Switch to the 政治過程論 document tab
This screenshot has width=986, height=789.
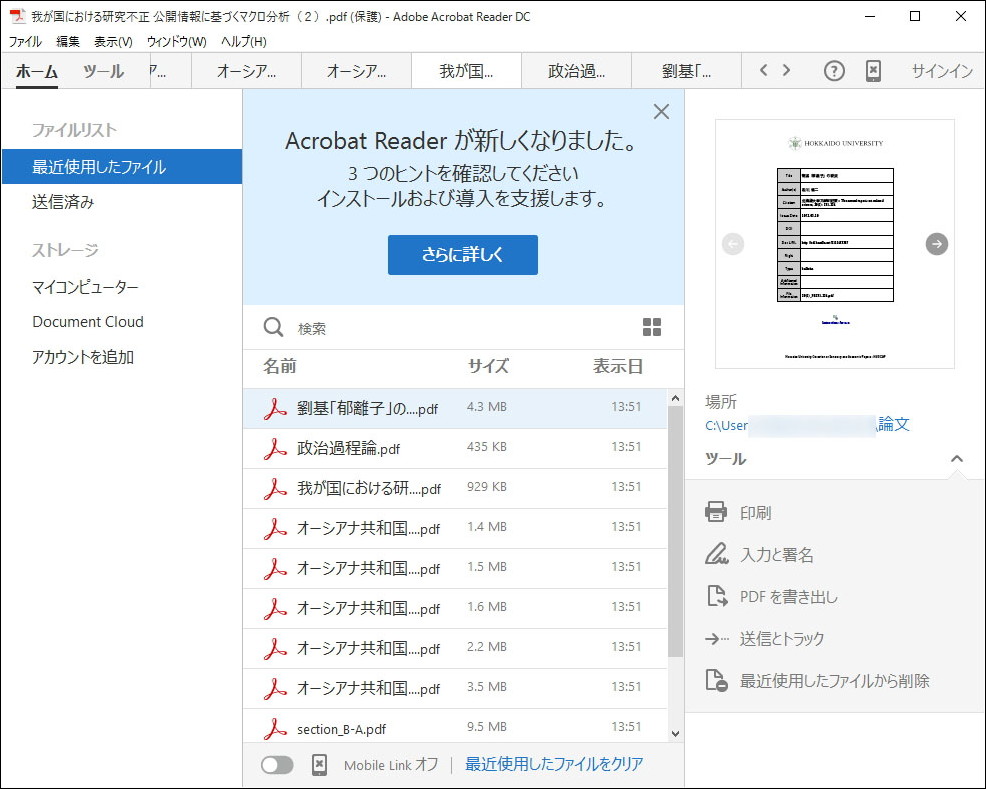(575, 71)
